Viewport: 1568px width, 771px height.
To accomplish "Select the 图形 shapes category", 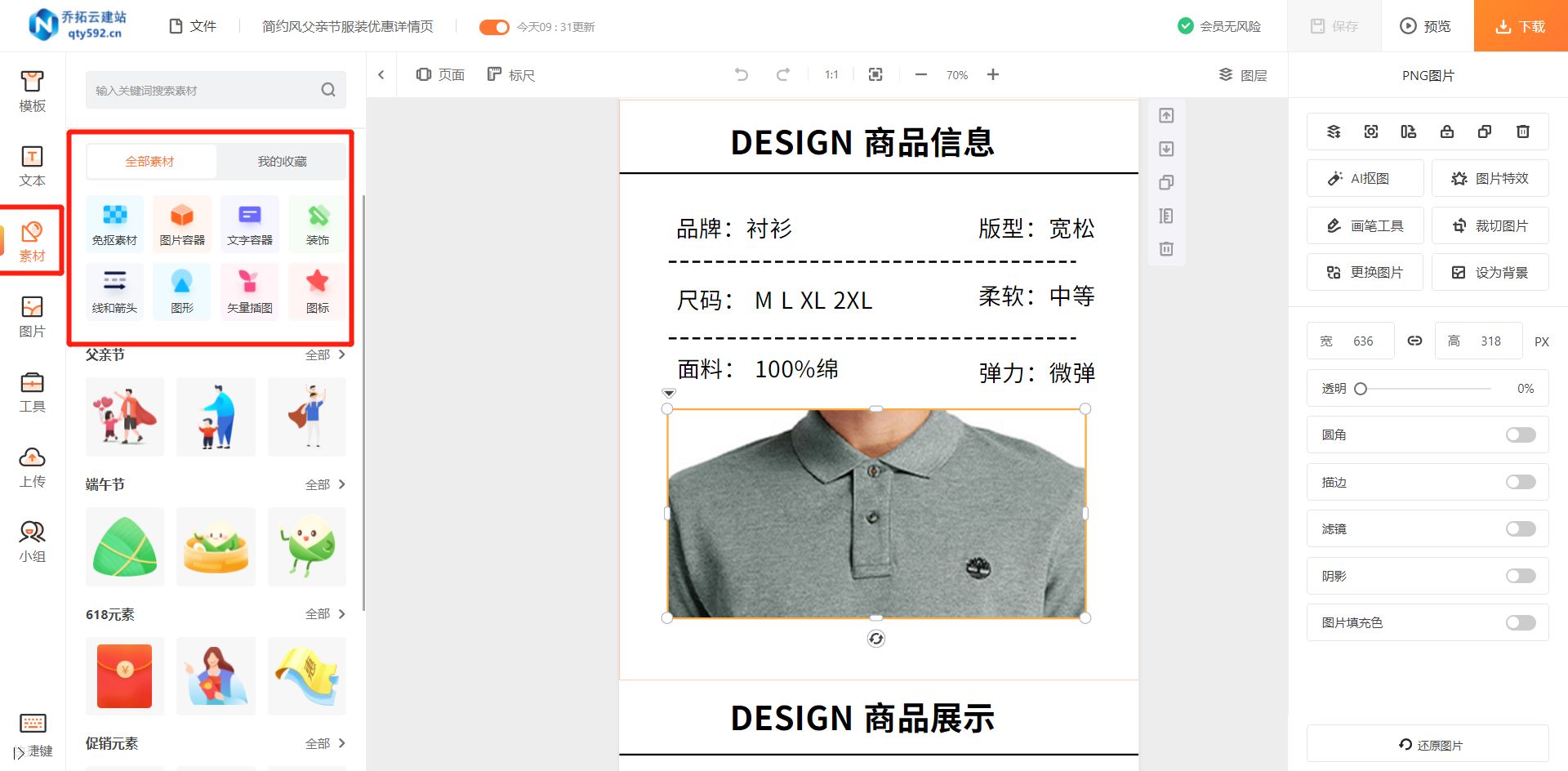I will tap(182, 291).
